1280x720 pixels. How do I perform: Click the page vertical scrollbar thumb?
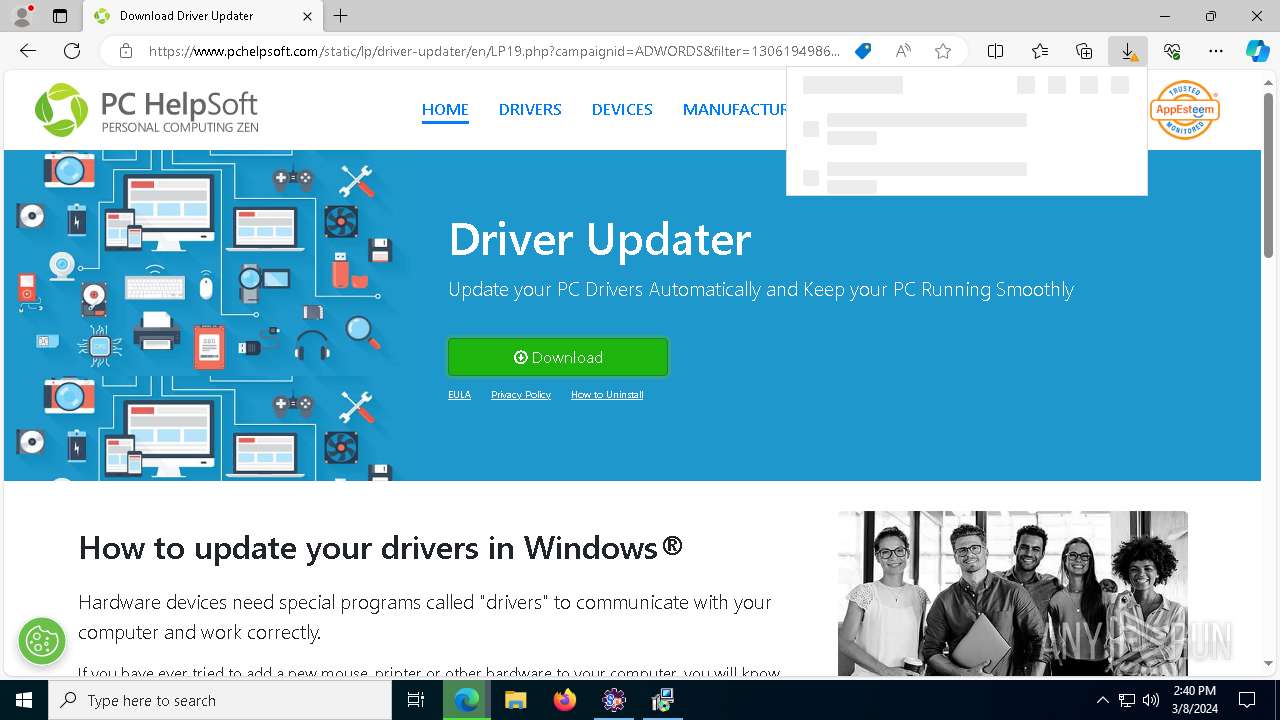click(1269, 175)
